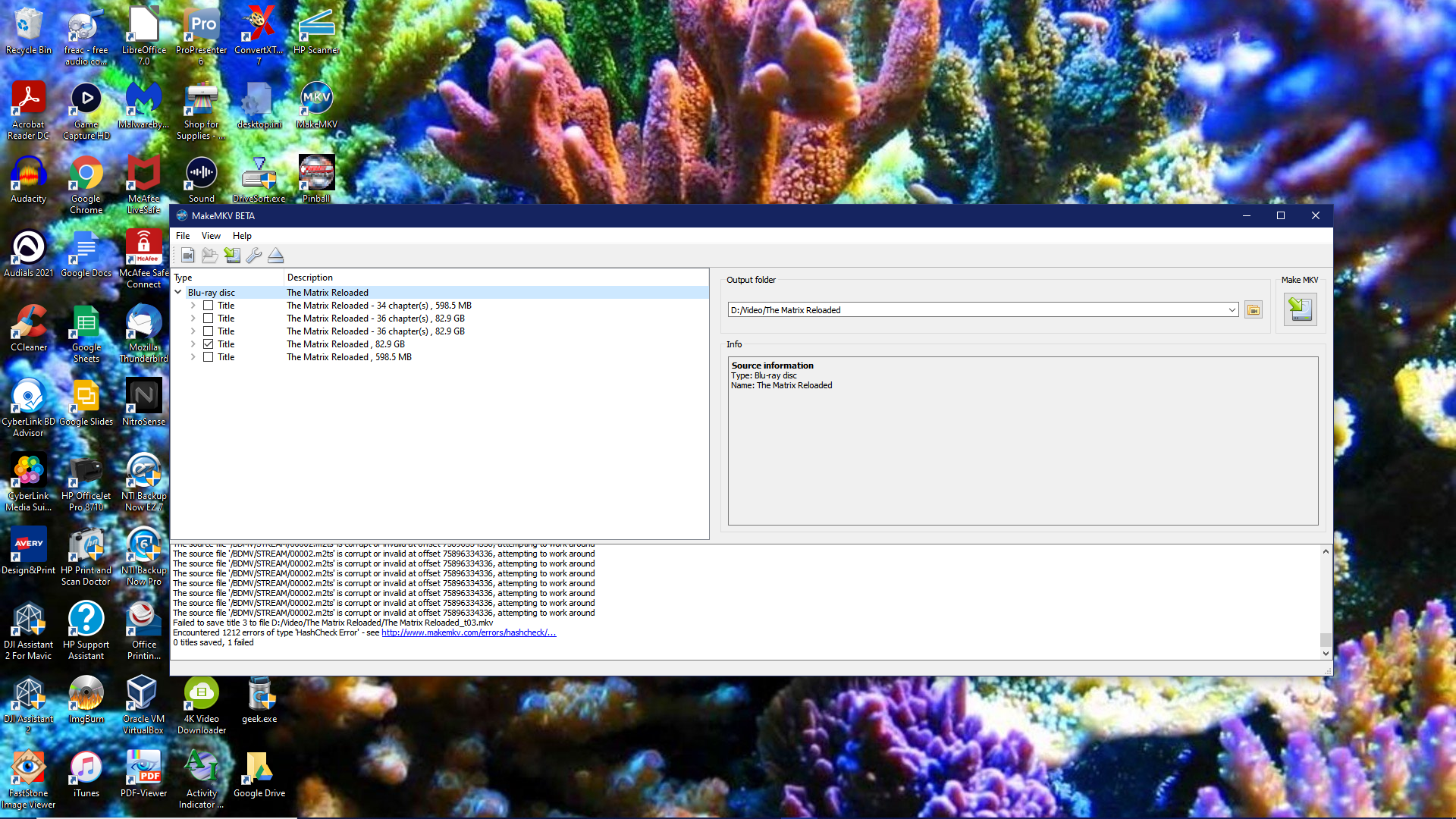Select the Google Chrome desktop icon
The width and height of the screenshot is (1456, 819).
(x=86, y=185)
